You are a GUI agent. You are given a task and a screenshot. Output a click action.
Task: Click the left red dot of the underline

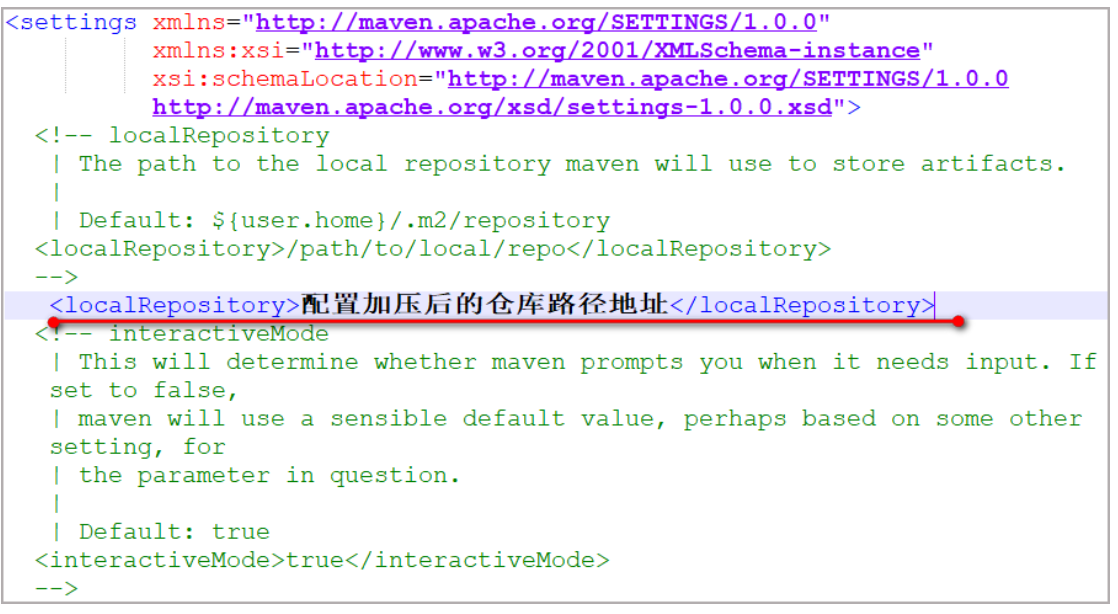pos(54,322)
